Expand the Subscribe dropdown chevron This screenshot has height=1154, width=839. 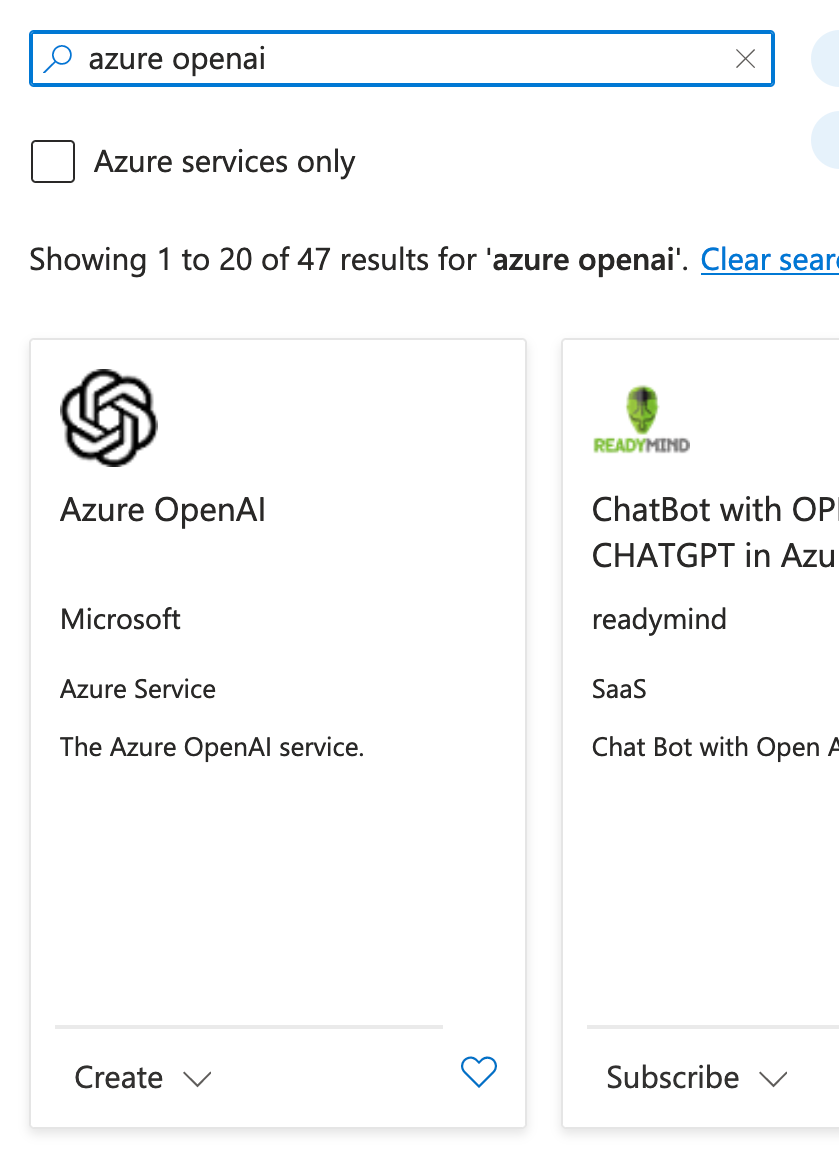point(773,1080)
